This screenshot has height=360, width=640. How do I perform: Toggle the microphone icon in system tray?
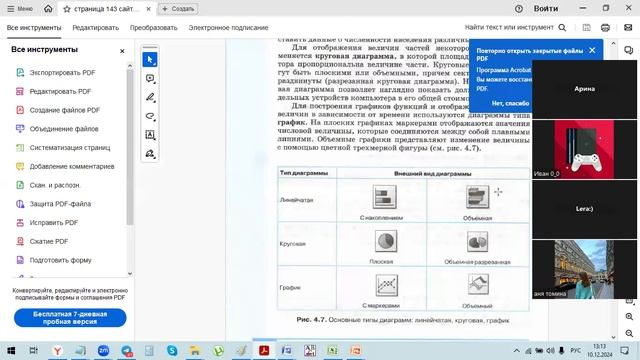(561, 351)
